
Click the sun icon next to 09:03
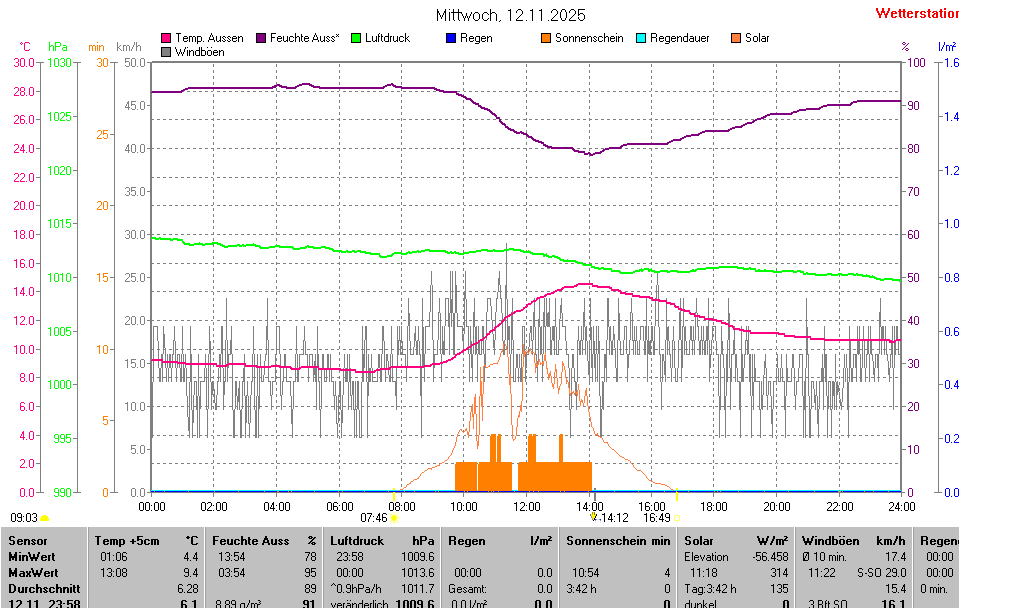[x=45, y=518]
